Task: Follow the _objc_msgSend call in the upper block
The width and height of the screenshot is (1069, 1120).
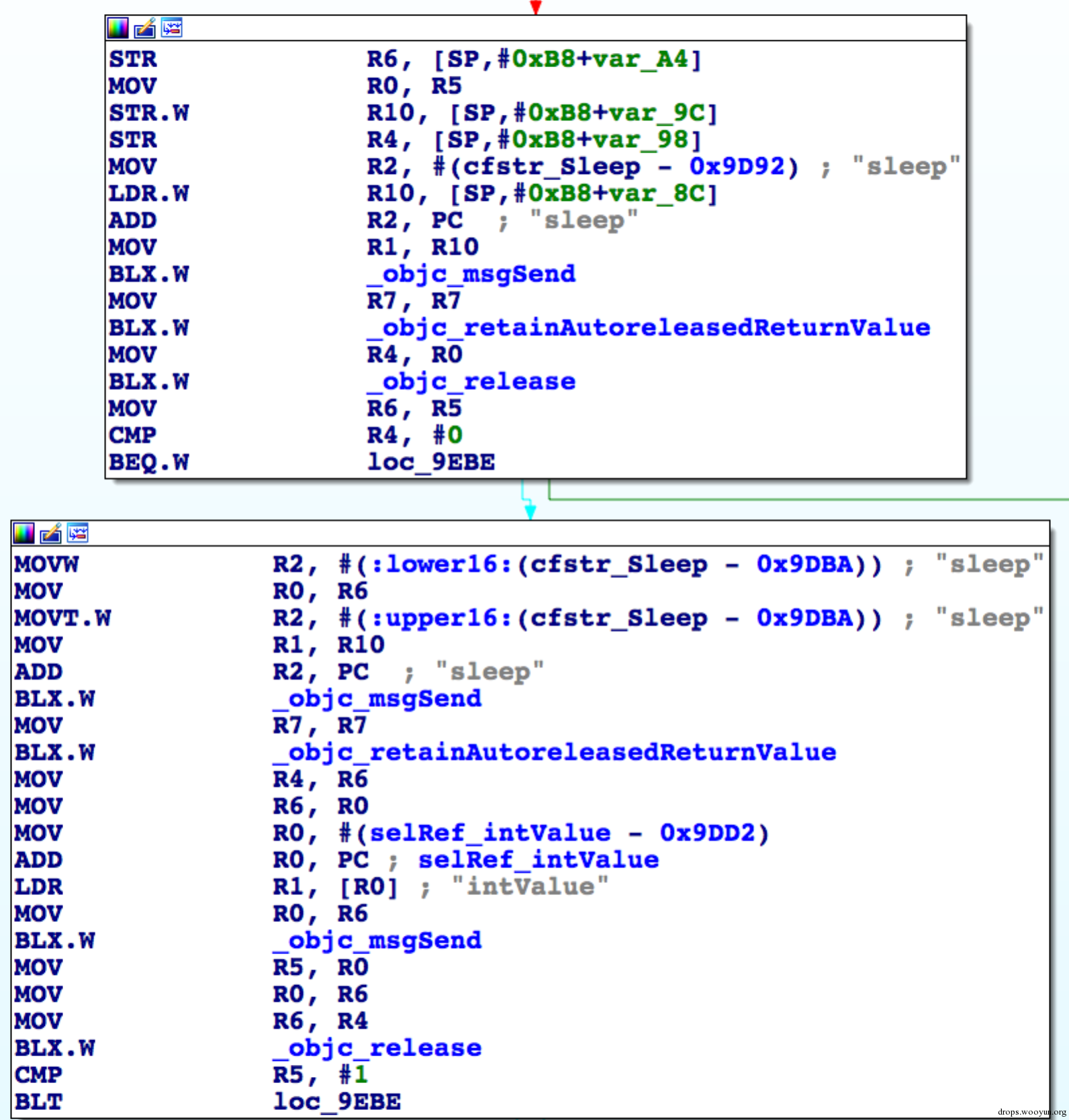Action: click(x=471, y=274)
